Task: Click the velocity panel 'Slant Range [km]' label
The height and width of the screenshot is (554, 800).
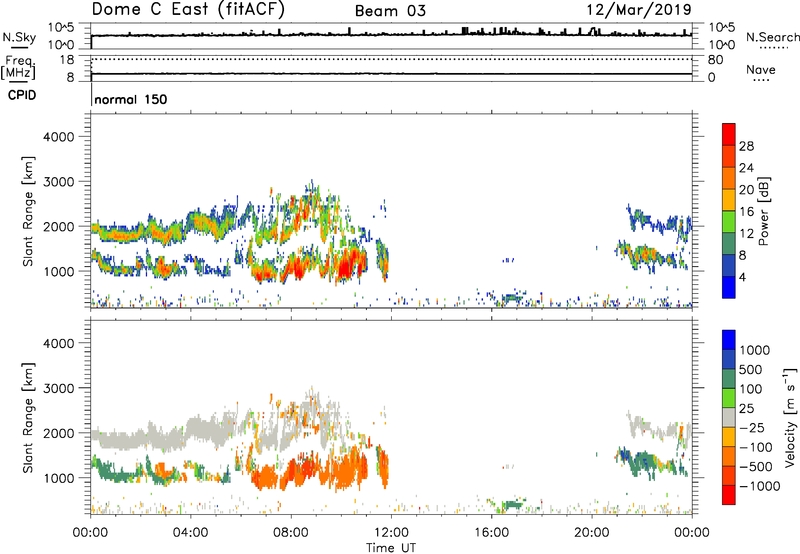Action: [29, 418]
